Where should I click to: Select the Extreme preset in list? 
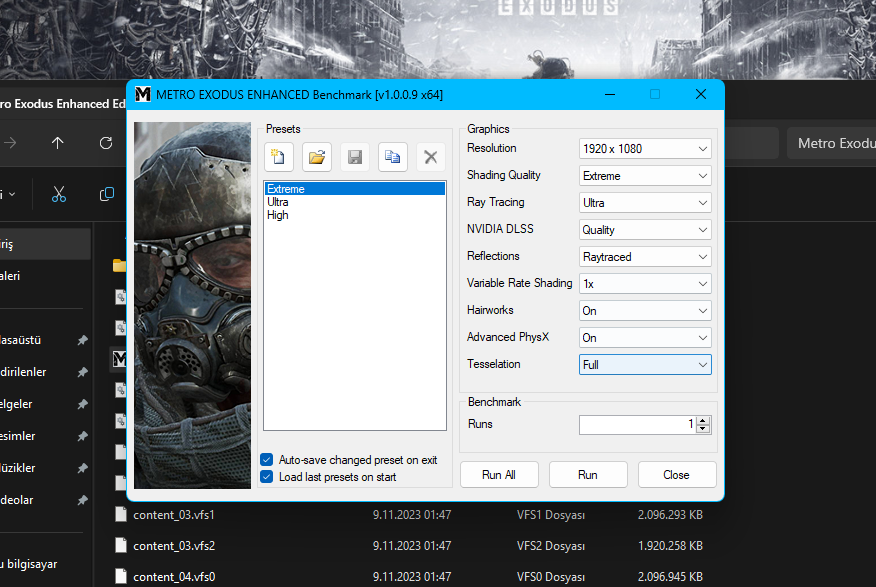point(355,189)
